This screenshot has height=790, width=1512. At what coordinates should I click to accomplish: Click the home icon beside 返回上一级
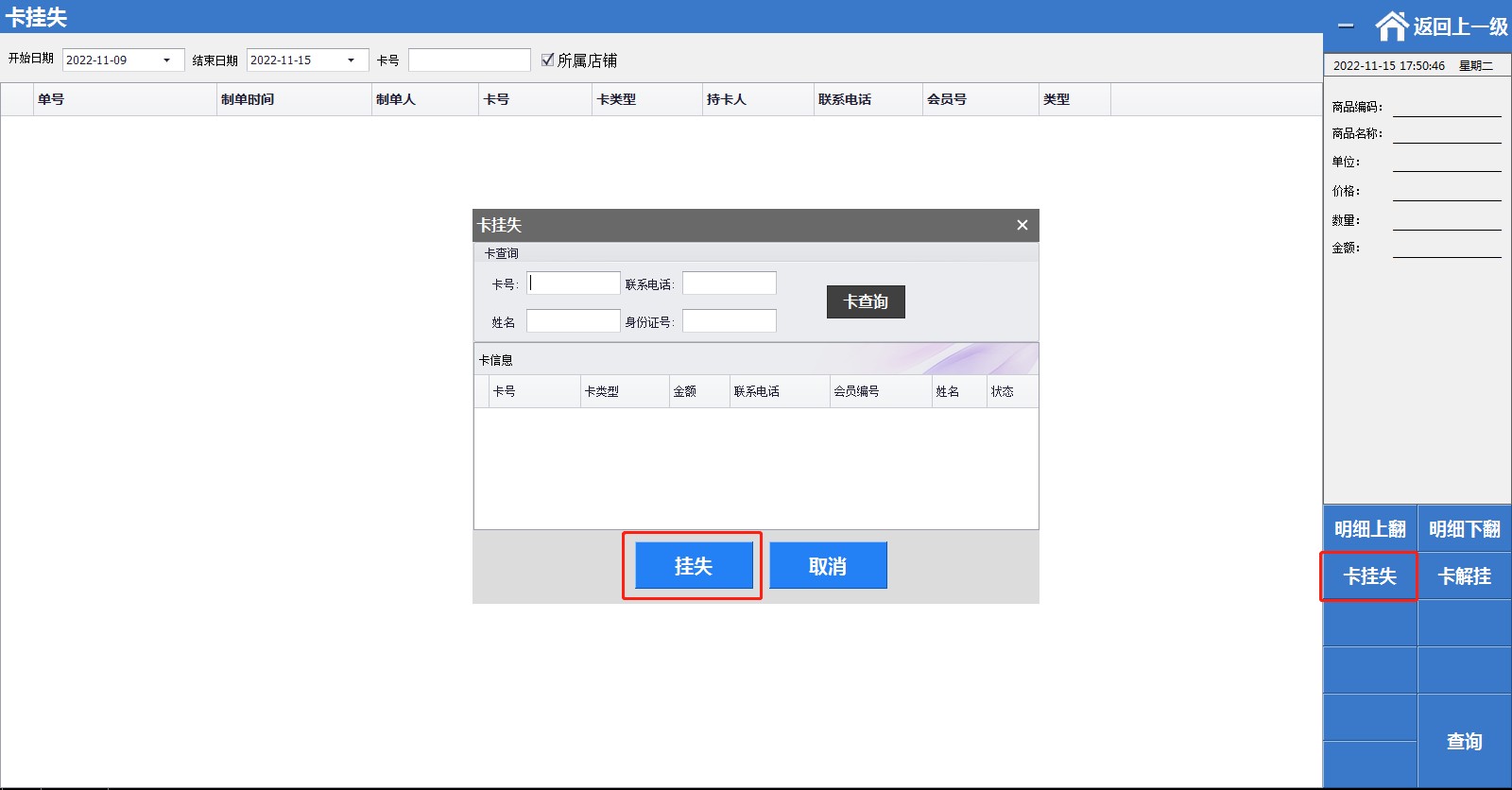1392,26
